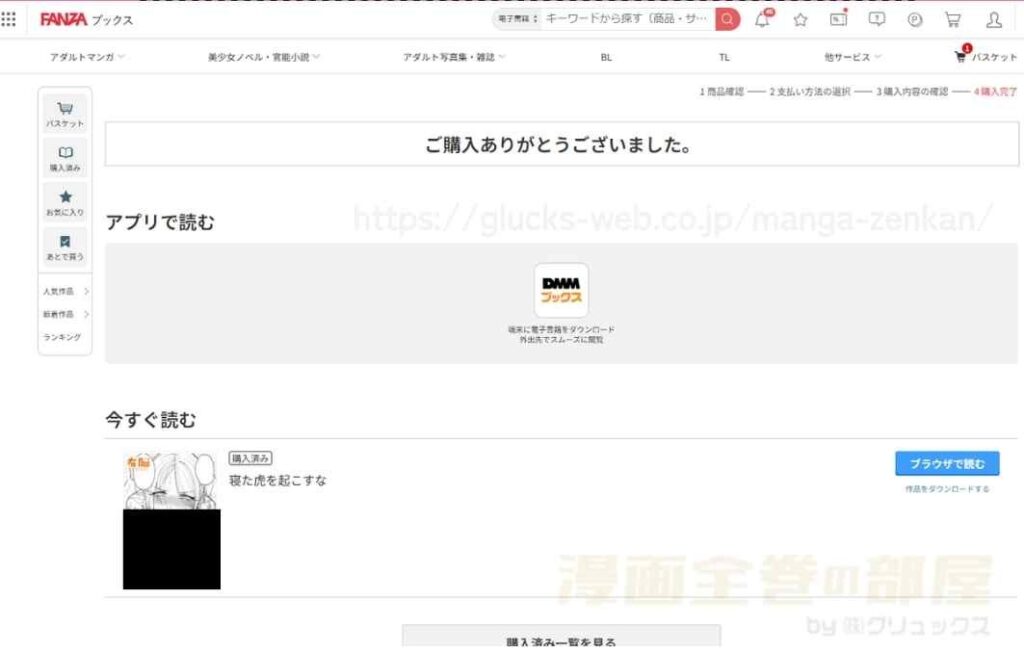
Task: Click 購入済み badge label
Action: click(x=250, y=458)
